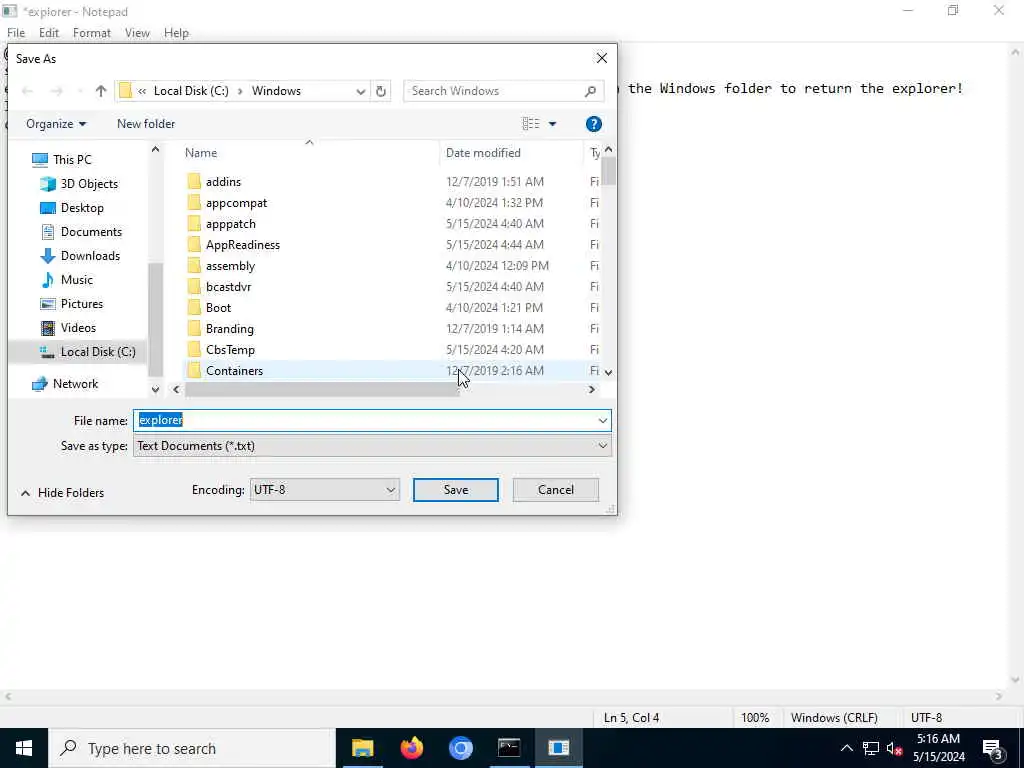Click the appcompat folder icon

pos(194,202)
